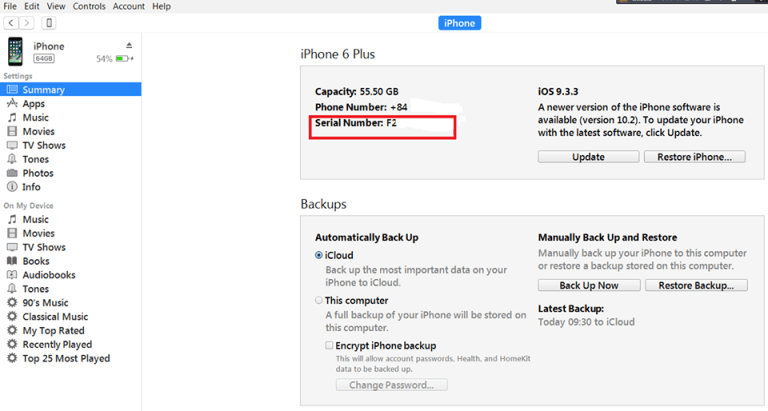
Task: Open the File menu
Action: [10, 6]
